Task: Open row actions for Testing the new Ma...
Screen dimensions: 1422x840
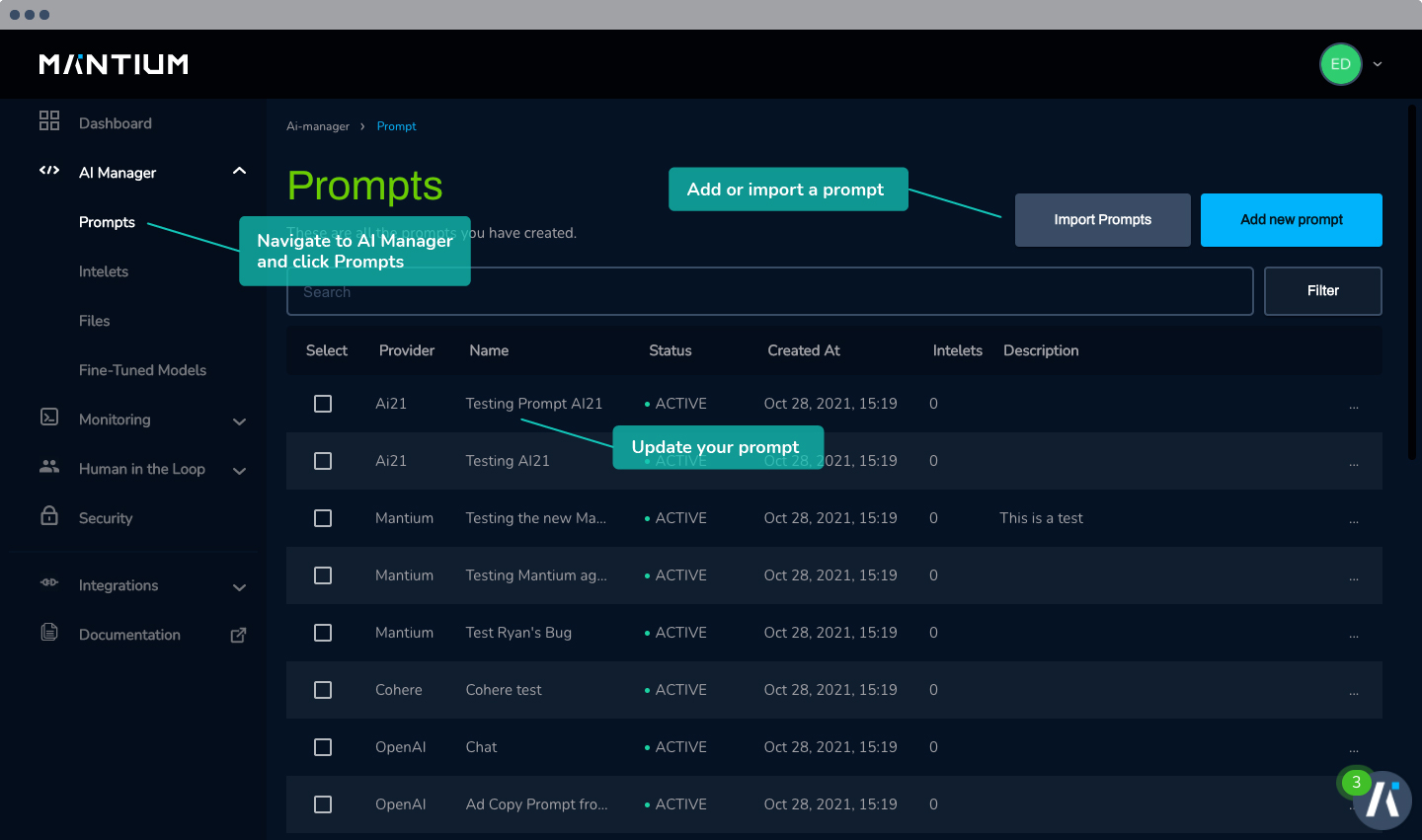Action: 1353,521
